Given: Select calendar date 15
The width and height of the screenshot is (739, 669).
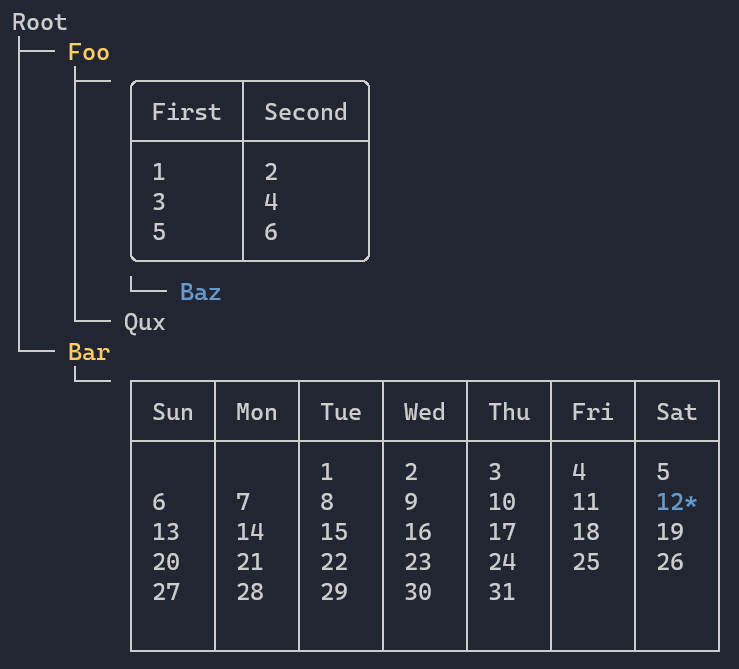Looking at the screenshot, I should 334,532.
